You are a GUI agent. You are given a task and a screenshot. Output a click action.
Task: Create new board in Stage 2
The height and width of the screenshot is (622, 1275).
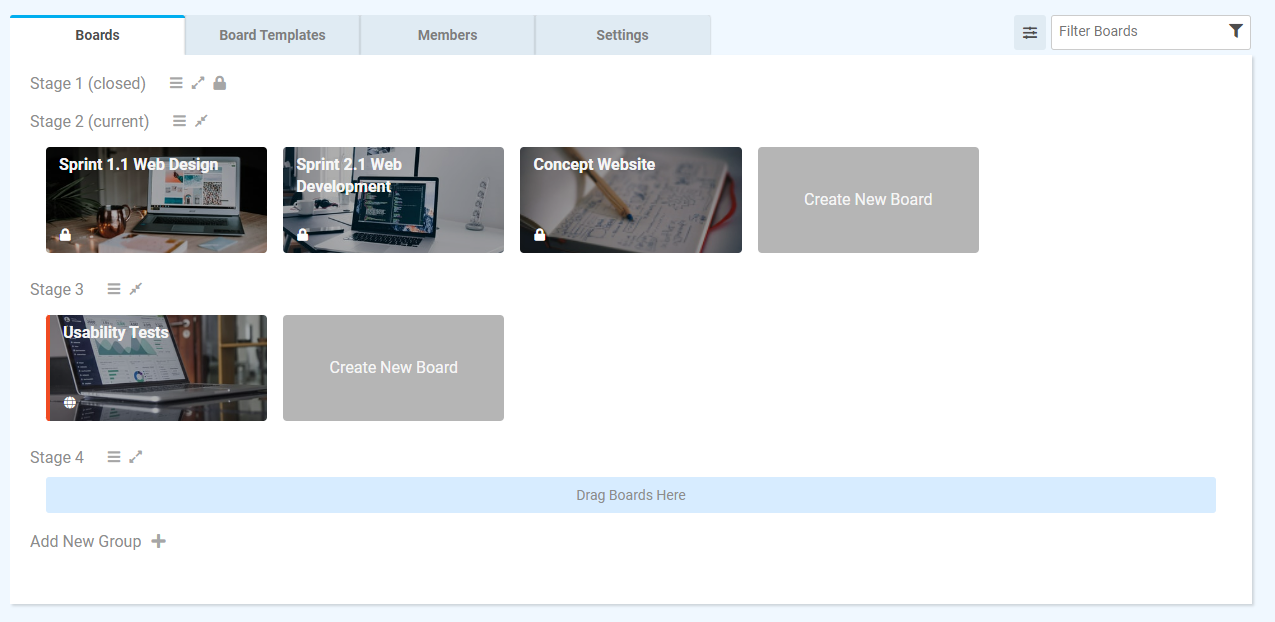point(867,200)
